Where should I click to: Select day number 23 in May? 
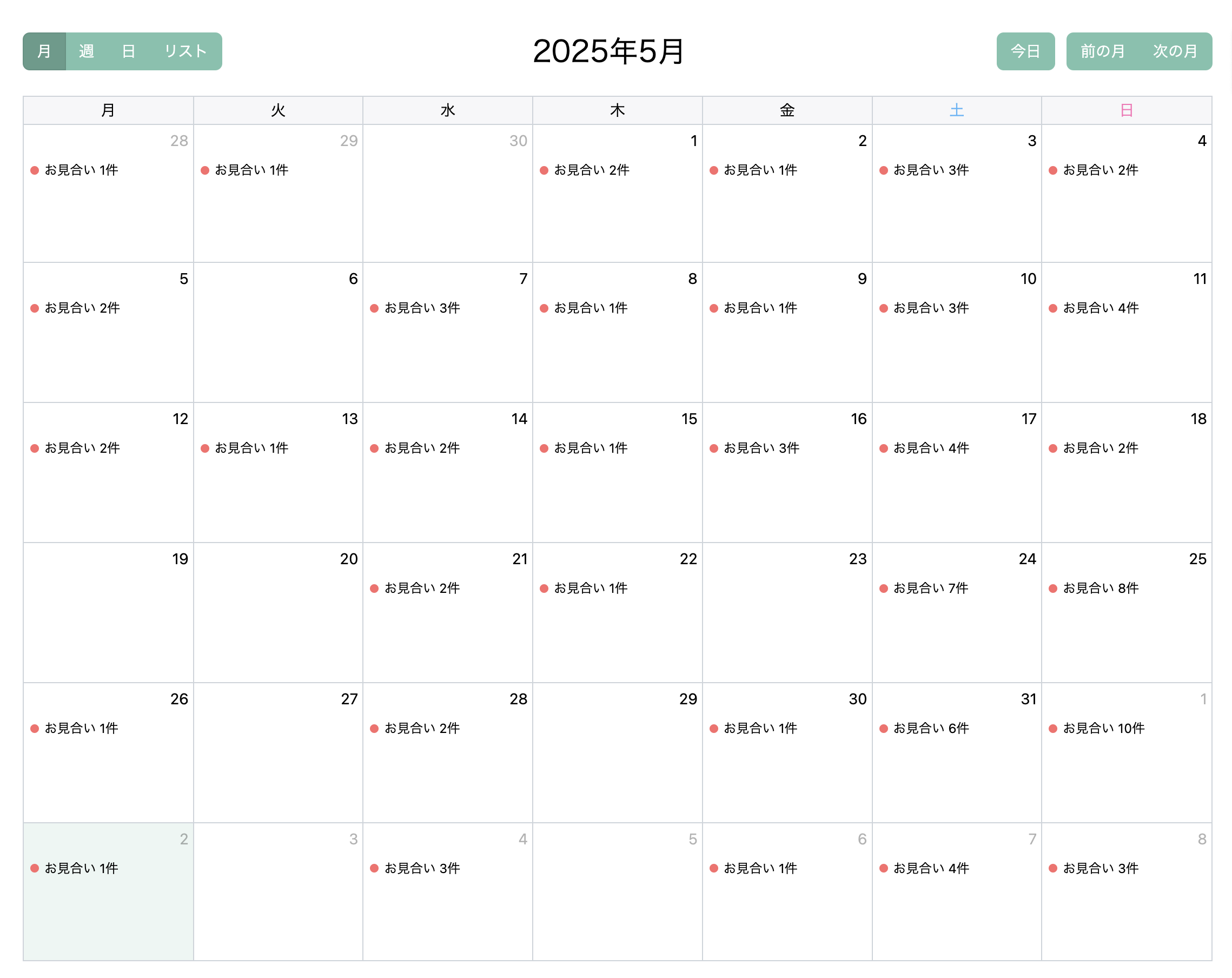pyautogui.click(x=858, y=559)
